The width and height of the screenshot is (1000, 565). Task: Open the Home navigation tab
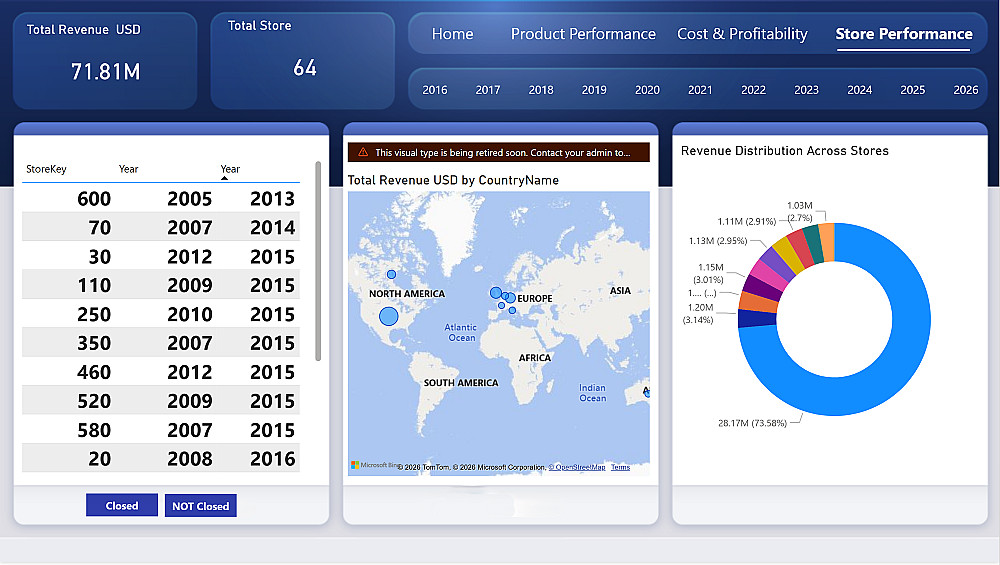coord(452,34)
